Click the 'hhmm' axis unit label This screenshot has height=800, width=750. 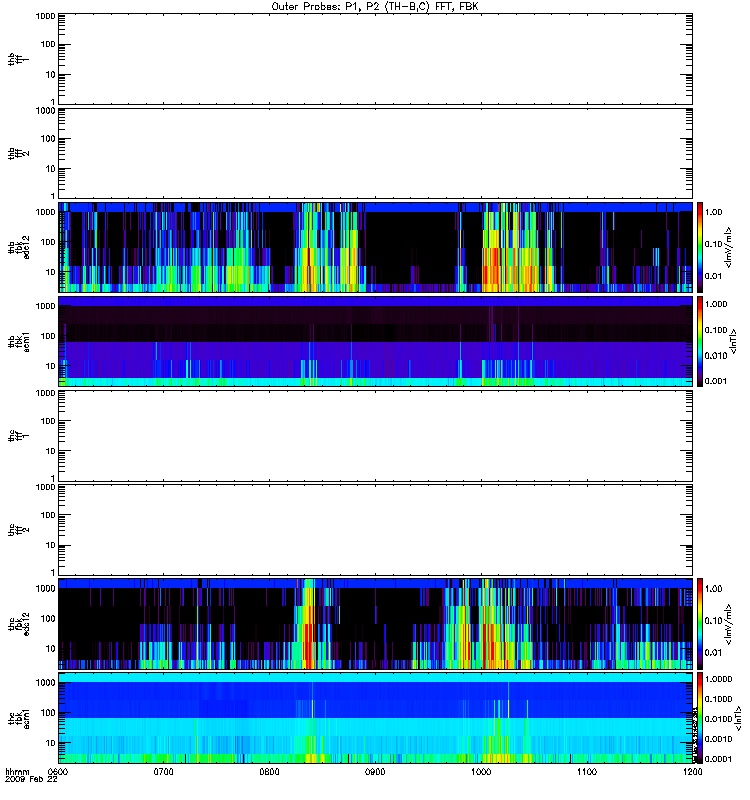tap(17, 772)
